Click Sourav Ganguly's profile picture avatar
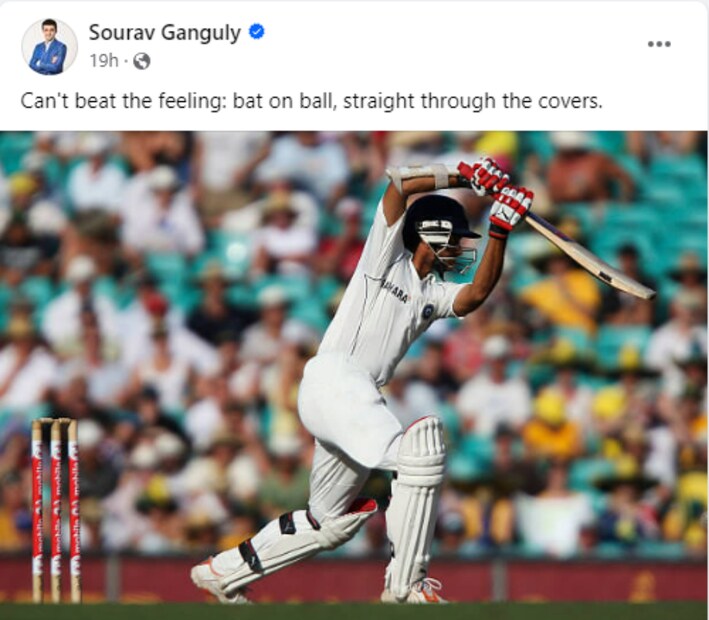 (49, 47)
